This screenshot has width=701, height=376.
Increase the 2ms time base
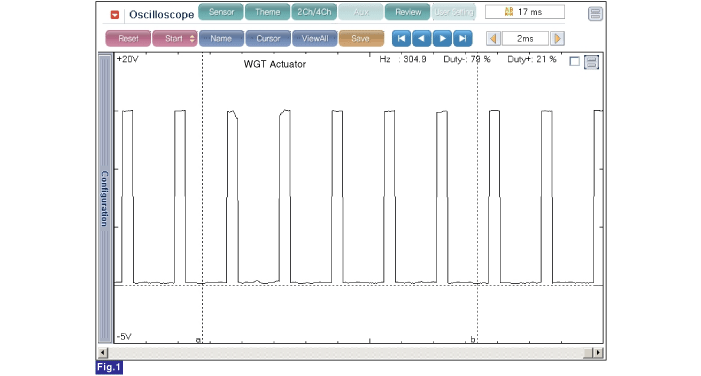coord(557,38)
